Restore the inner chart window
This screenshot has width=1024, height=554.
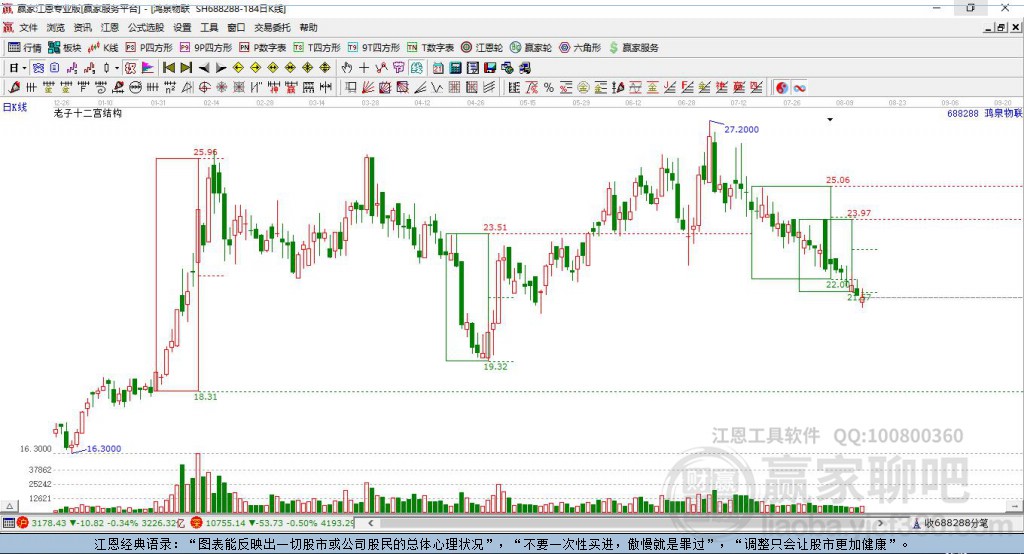click(1002, 27)
